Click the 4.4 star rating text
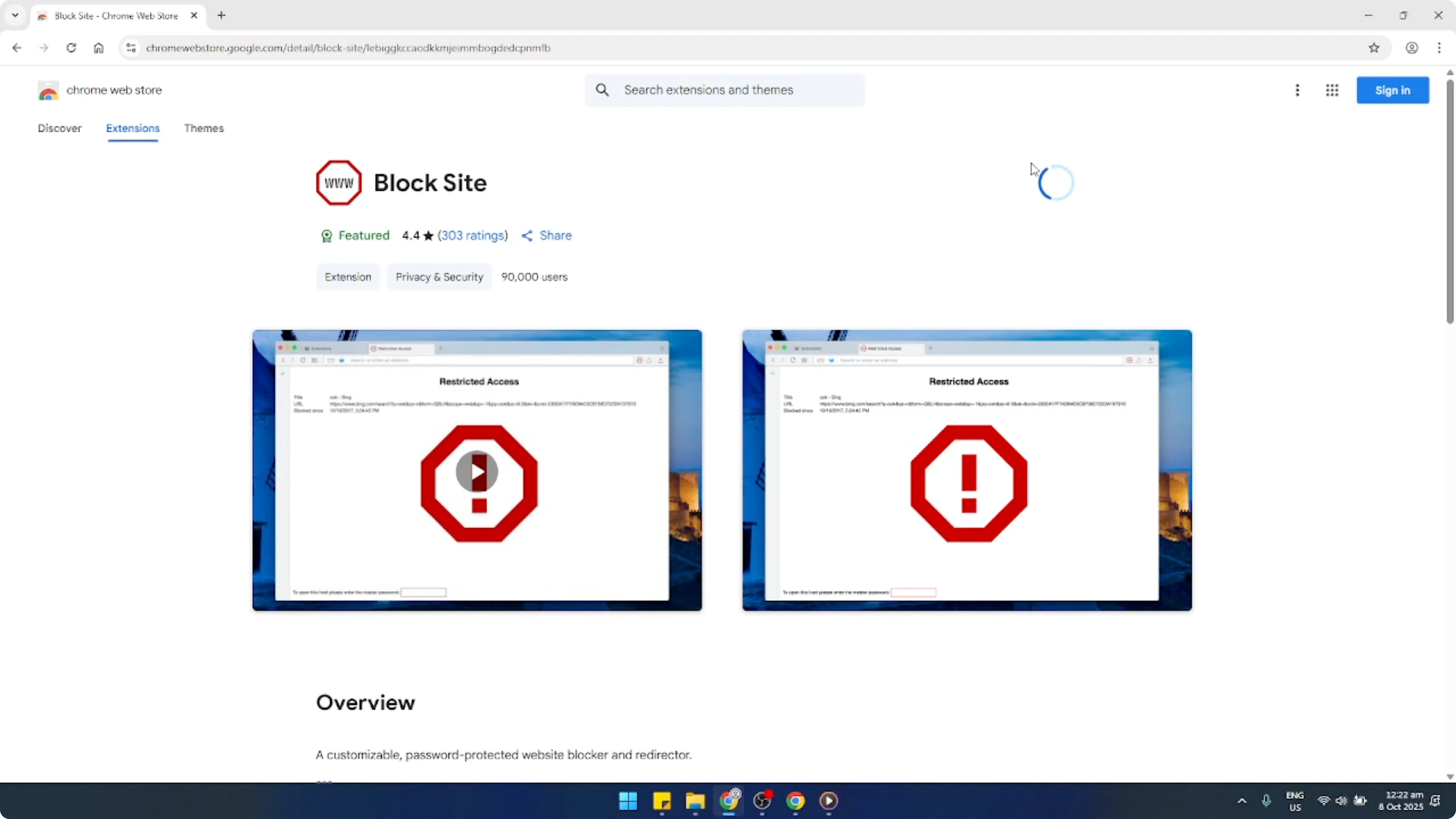Image resolution: width=1456 pixels, height=819 pixels. point(418,235)
